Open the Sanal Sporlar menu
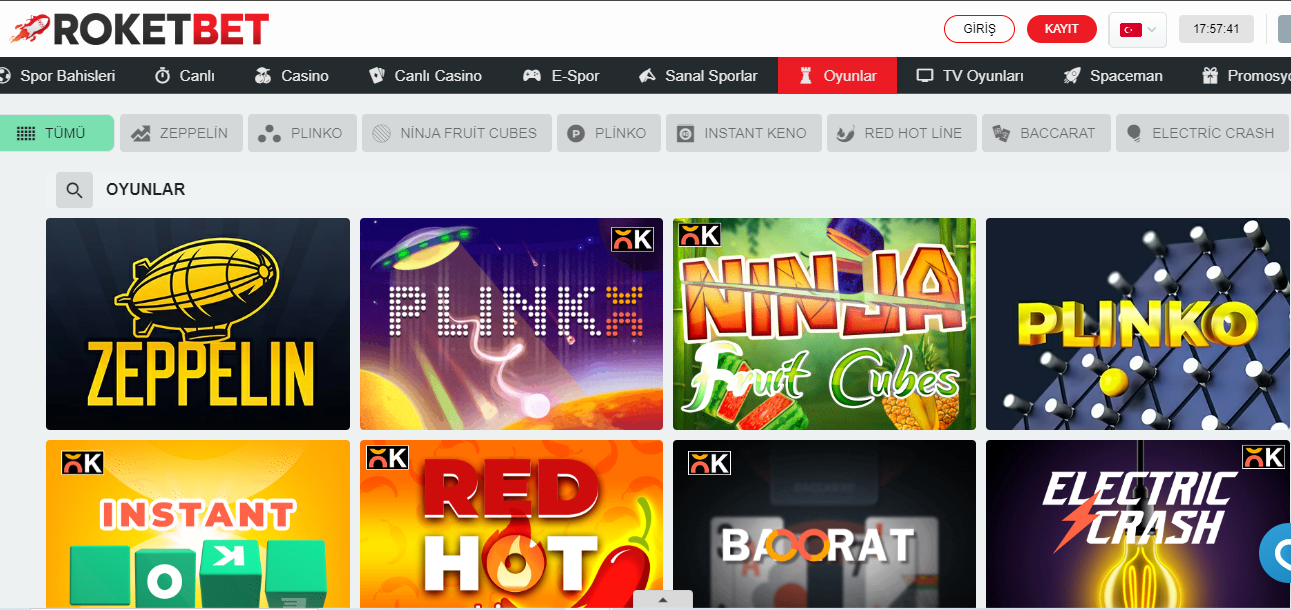 click(697, 76)
